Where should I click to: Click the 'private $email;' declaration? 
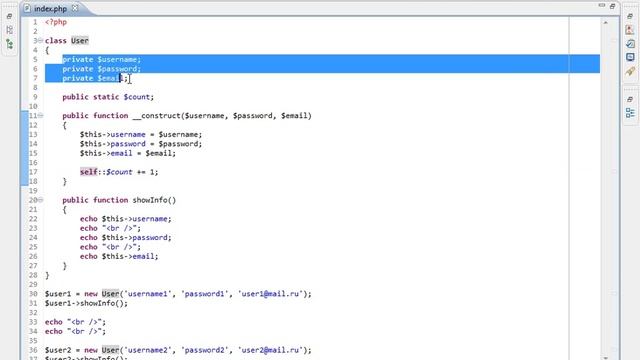click(95, 78)
